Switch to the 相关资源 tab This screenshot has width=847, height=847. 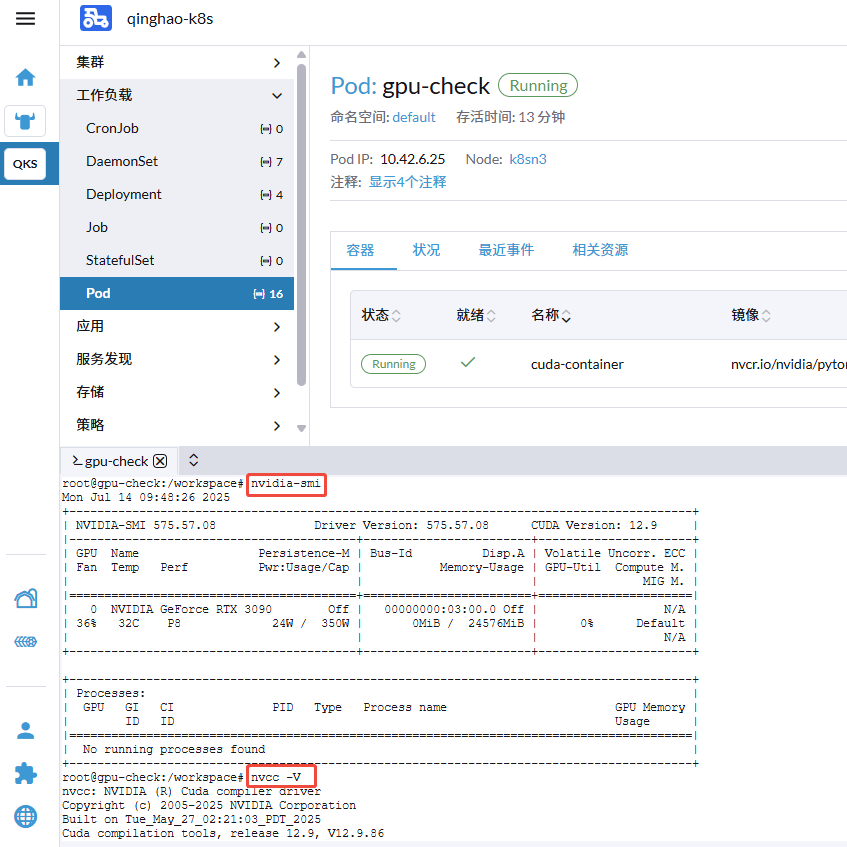coord(600,250)
